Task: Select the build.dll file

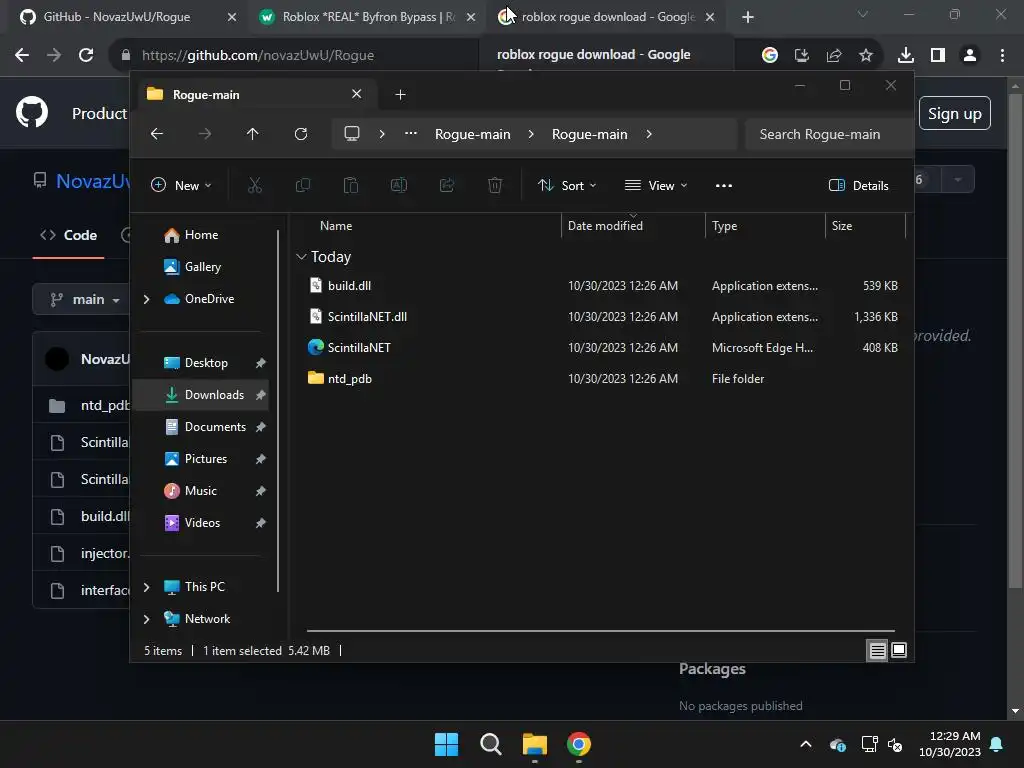Action: [349, 285]
